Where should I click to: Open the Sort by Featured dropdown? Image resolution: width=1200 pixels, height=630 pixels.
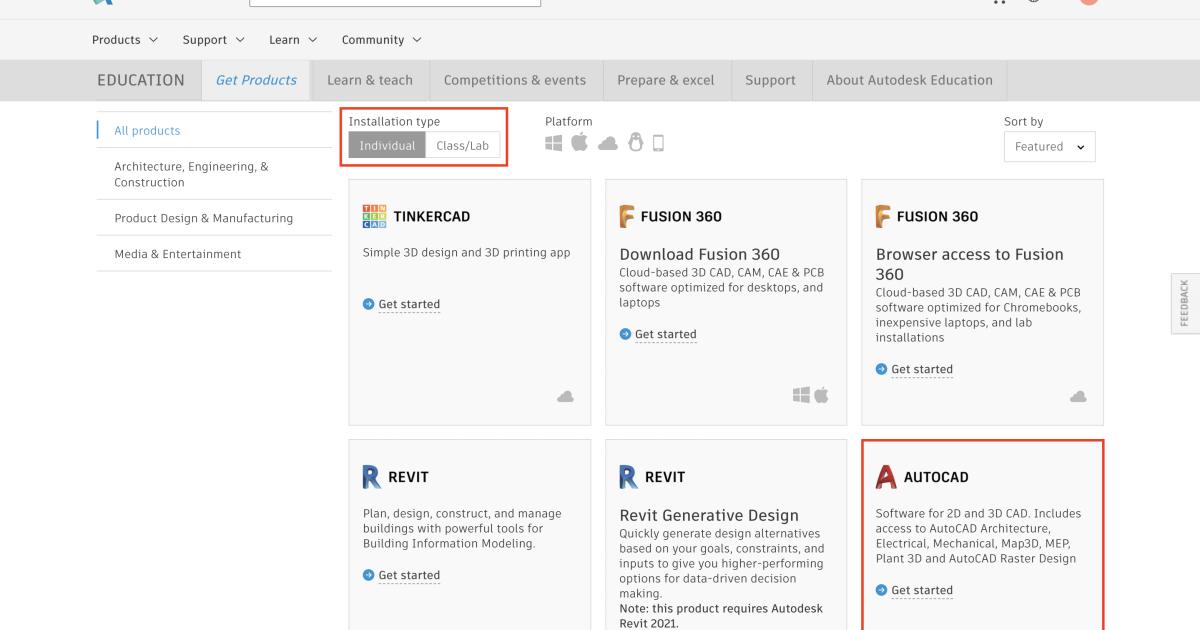(1049, 146)
